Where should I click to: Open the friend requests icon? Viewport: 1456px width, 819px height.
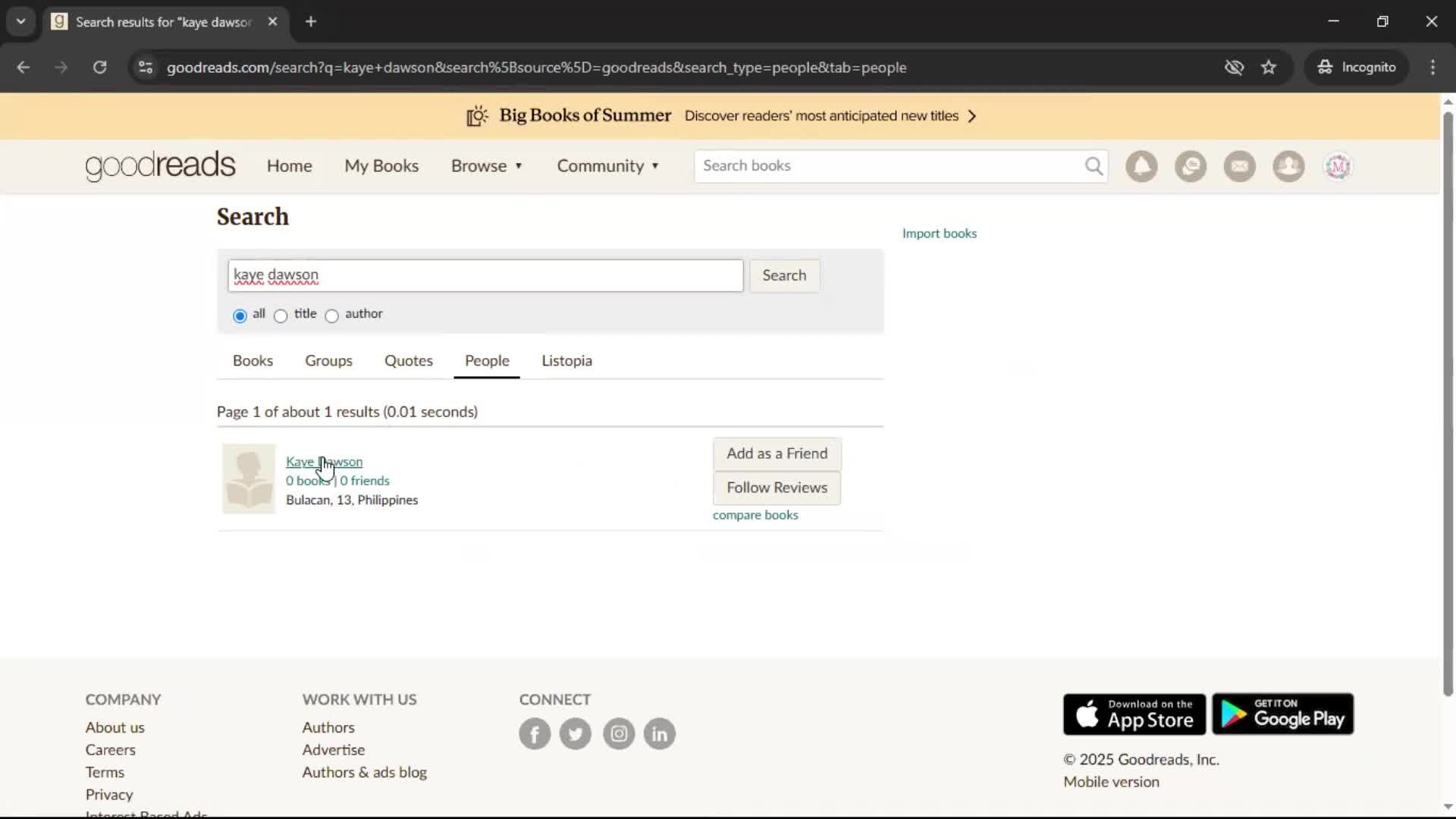[1288, 166]
